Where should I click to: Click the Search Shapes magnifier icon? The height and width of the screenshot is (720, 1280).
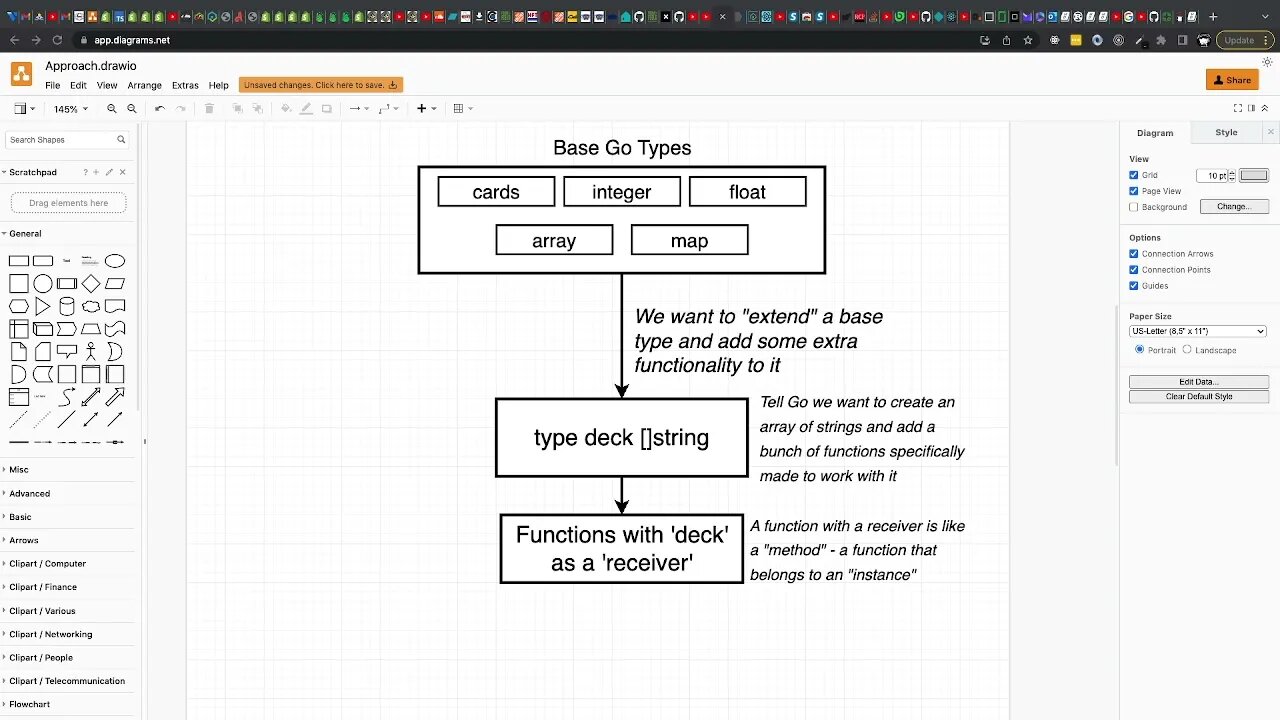click(x=121, y=140)
